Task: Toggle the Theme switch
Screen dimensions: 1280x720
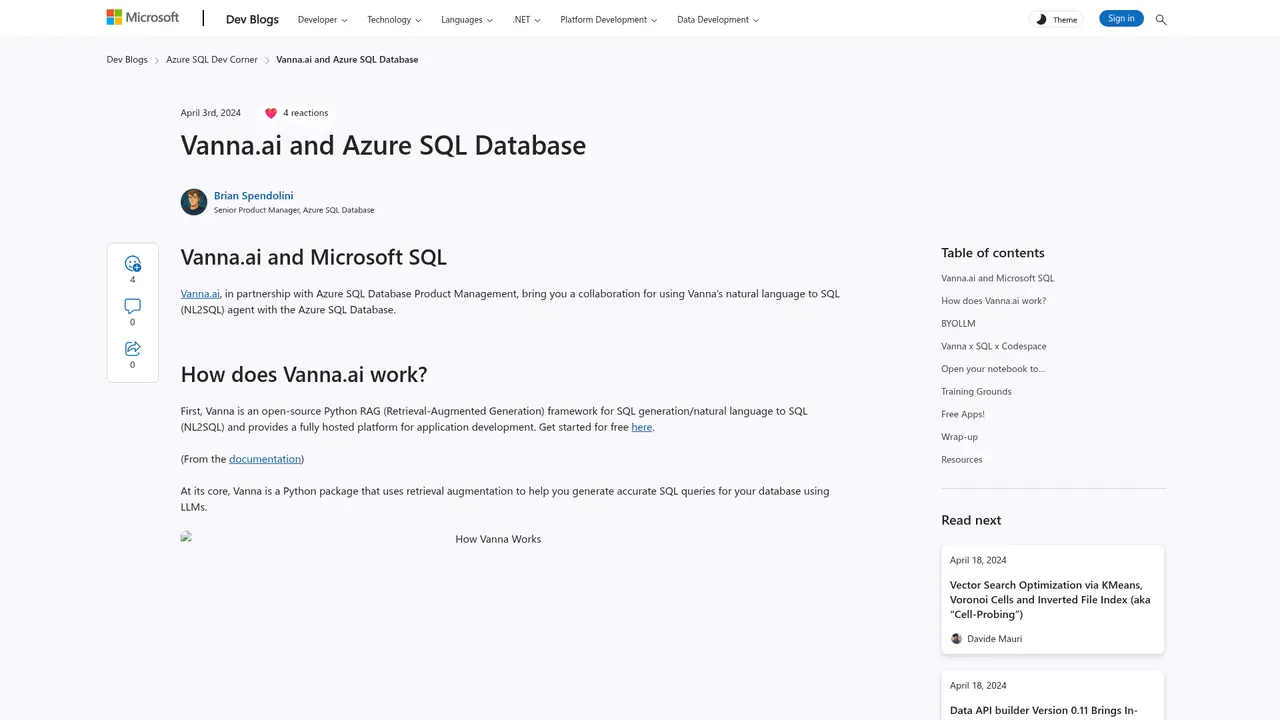Action: (x=1056, y=19)
